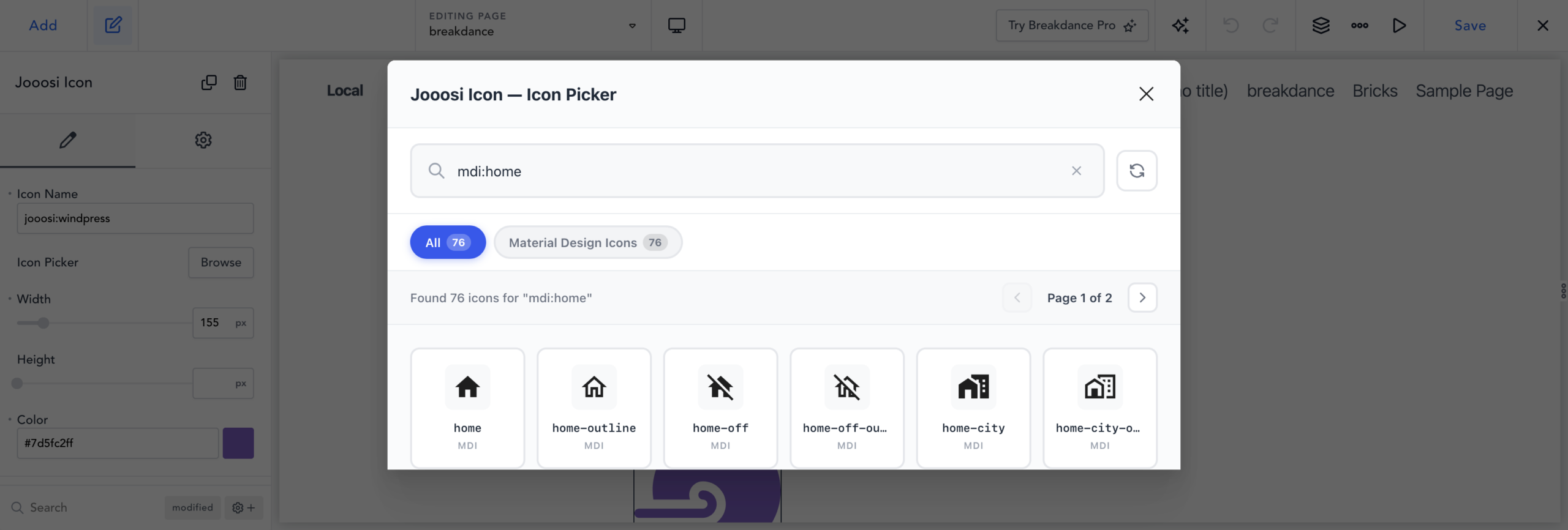This screenshot has width=1568, height=530.
Task: Switch to the pencil design tab
Action: pos(68,140)
